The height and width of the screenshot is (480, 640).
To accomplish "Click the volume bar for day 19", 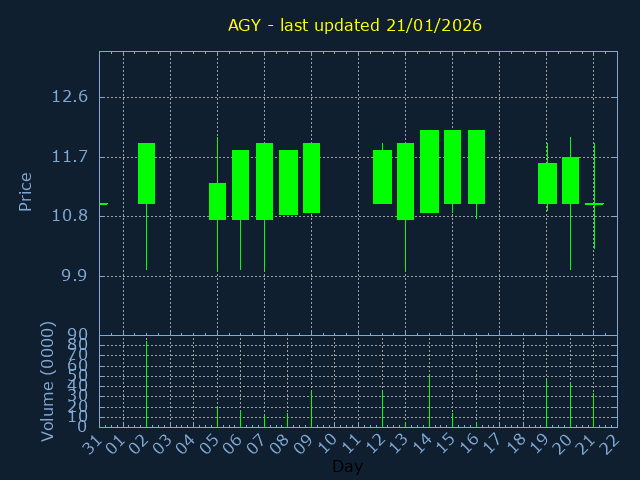I will (547, 402).
